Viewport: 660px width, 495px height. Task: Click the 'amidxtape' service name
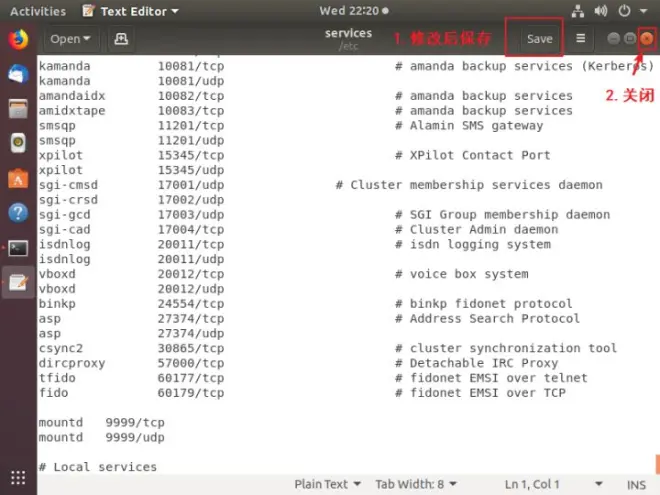[x=72, y=111]
